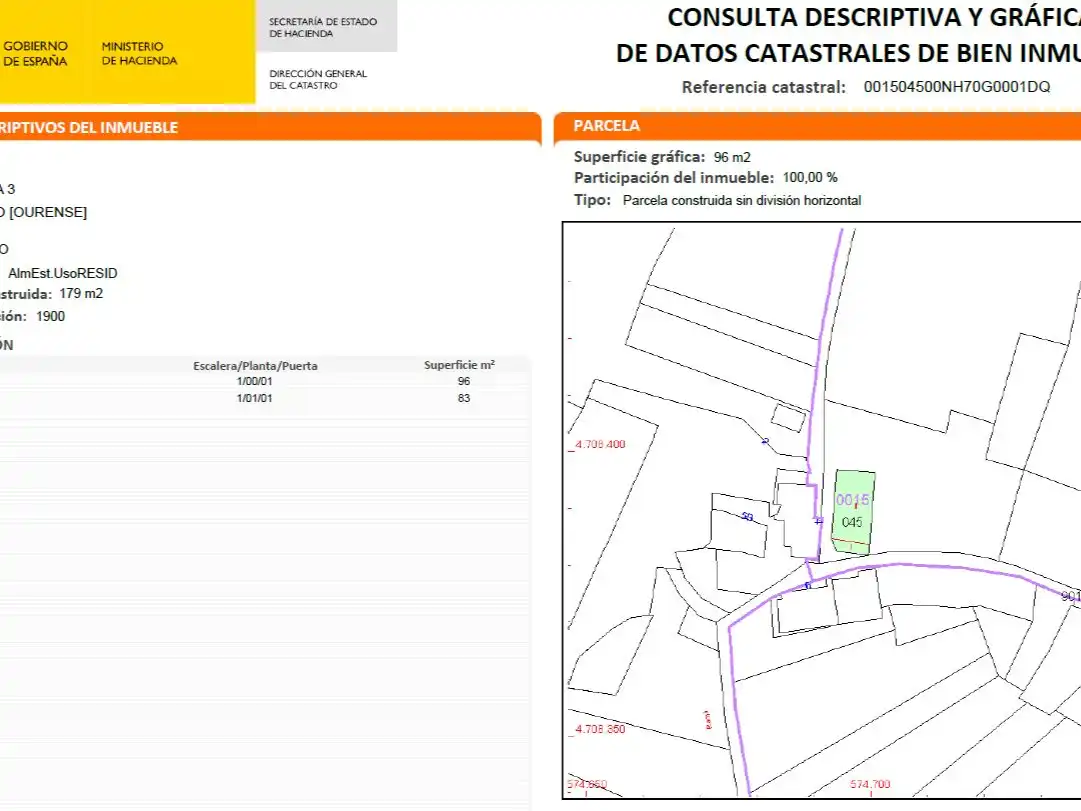Click the GOBIERNO DE ESPAÑA logo text
Viewport: 1081px width, 811px height.
click(x=35, y=54)
